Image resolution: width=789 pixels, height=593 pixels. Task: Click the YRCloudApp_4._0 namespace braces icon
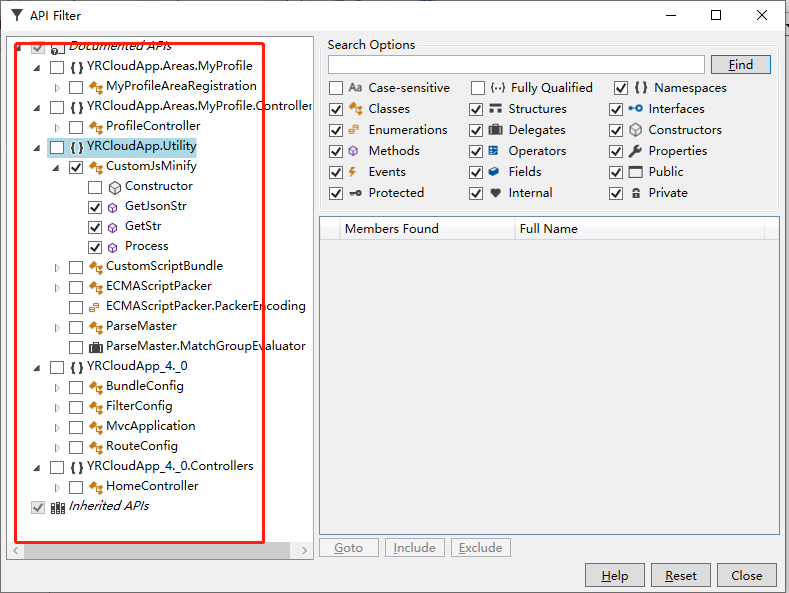[x=77, y=366]
